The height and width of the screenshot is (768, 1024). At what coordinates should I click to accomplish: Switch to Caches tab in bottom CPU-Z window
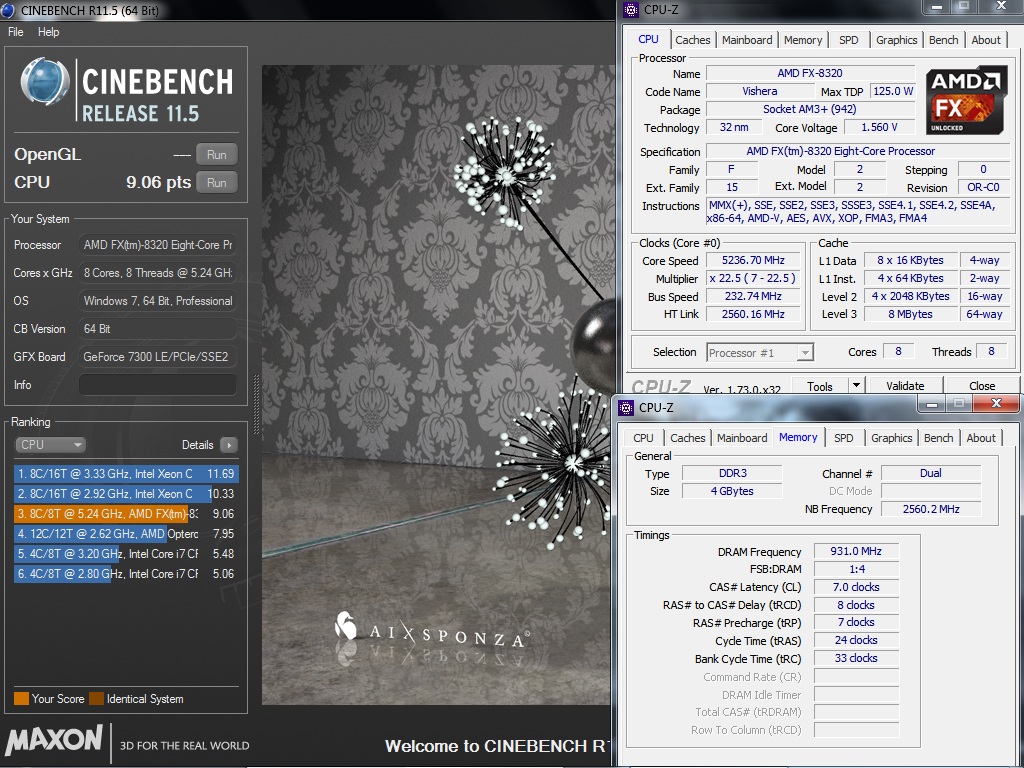click(688, 438)
